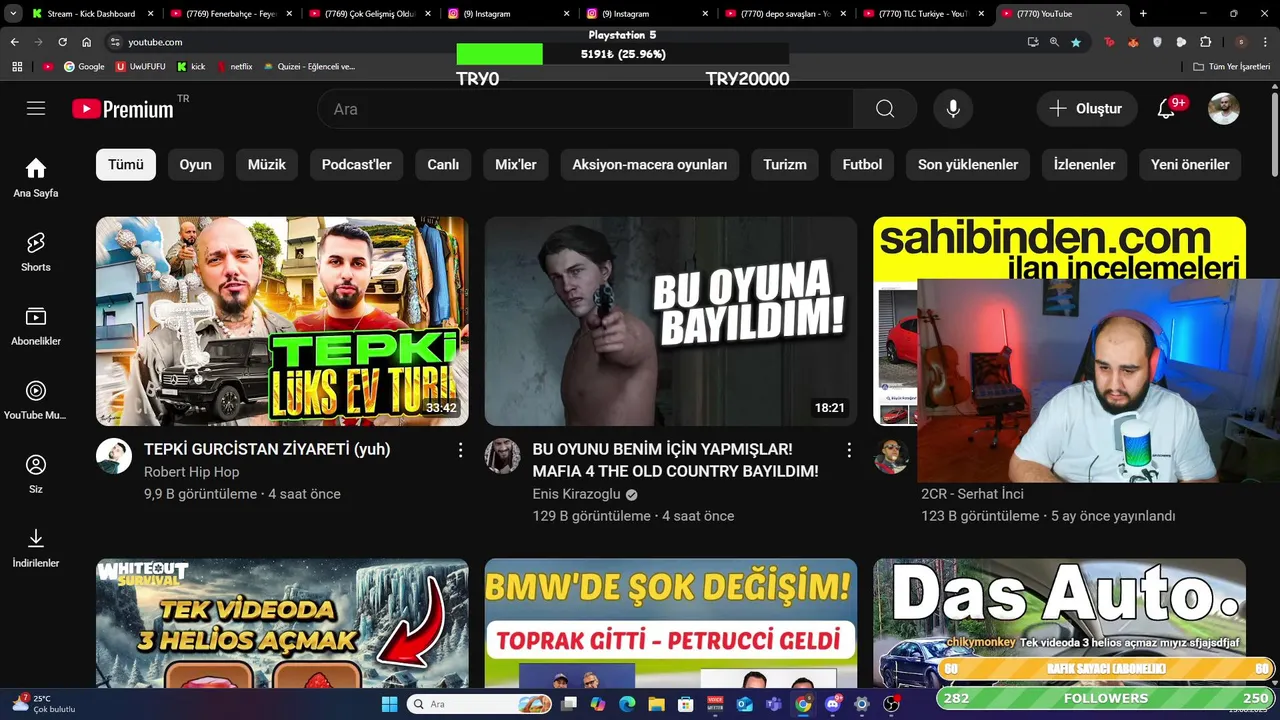Select the Canlı filter chip
The height and width of the screenshot is (720, 1280).
[x=443, y=164]
